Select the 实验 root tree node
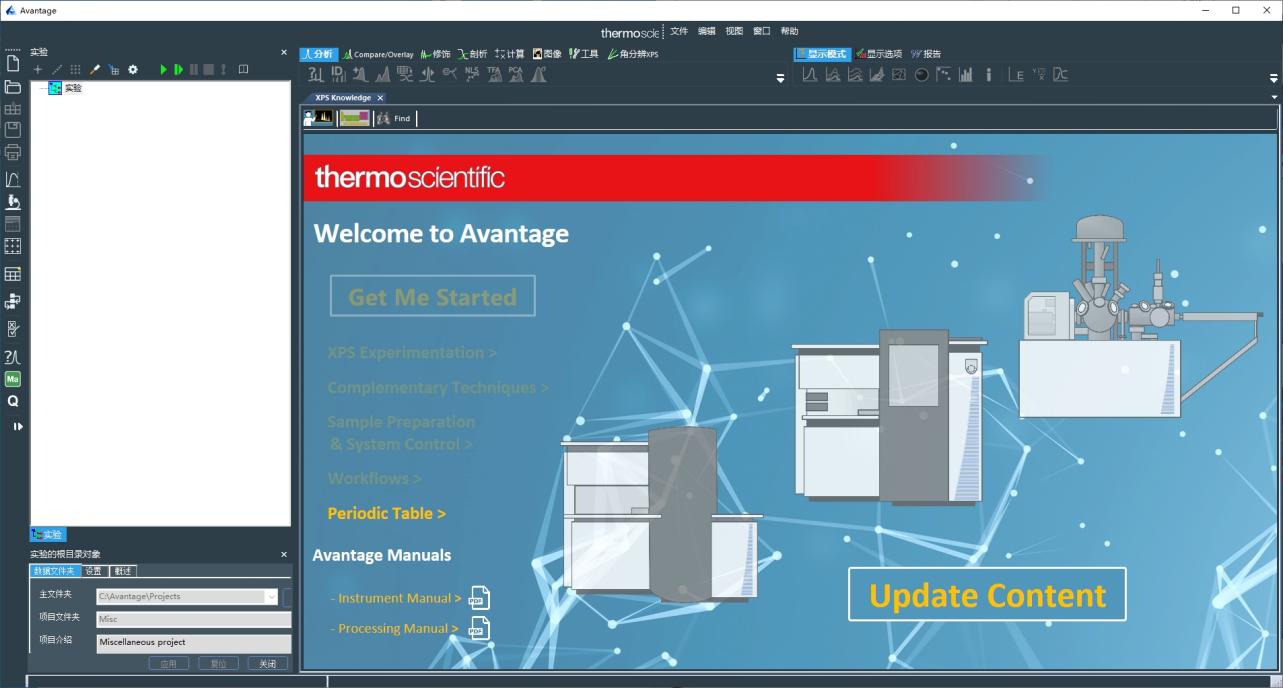Screen dimensions: 1283x688 [x=72, y=88]
